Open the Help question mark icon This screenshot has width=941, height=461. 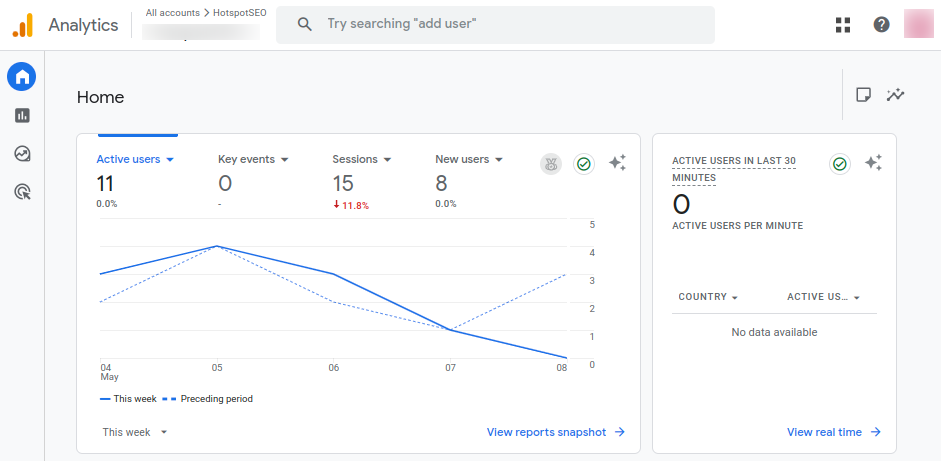click(881, 25)
